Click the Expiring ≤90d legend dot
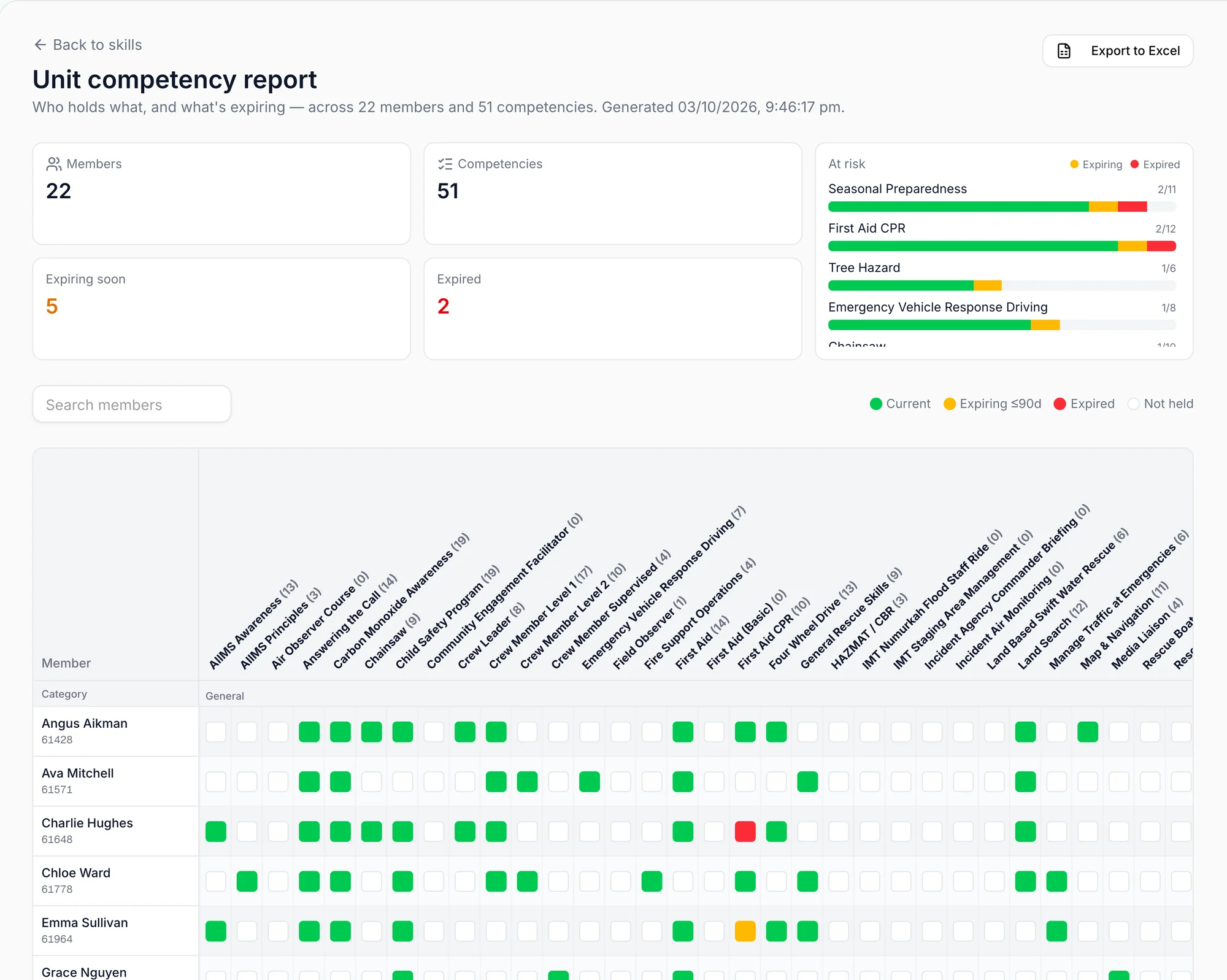Viewport: 1227px width, 980px height. [x=950, y=404]
